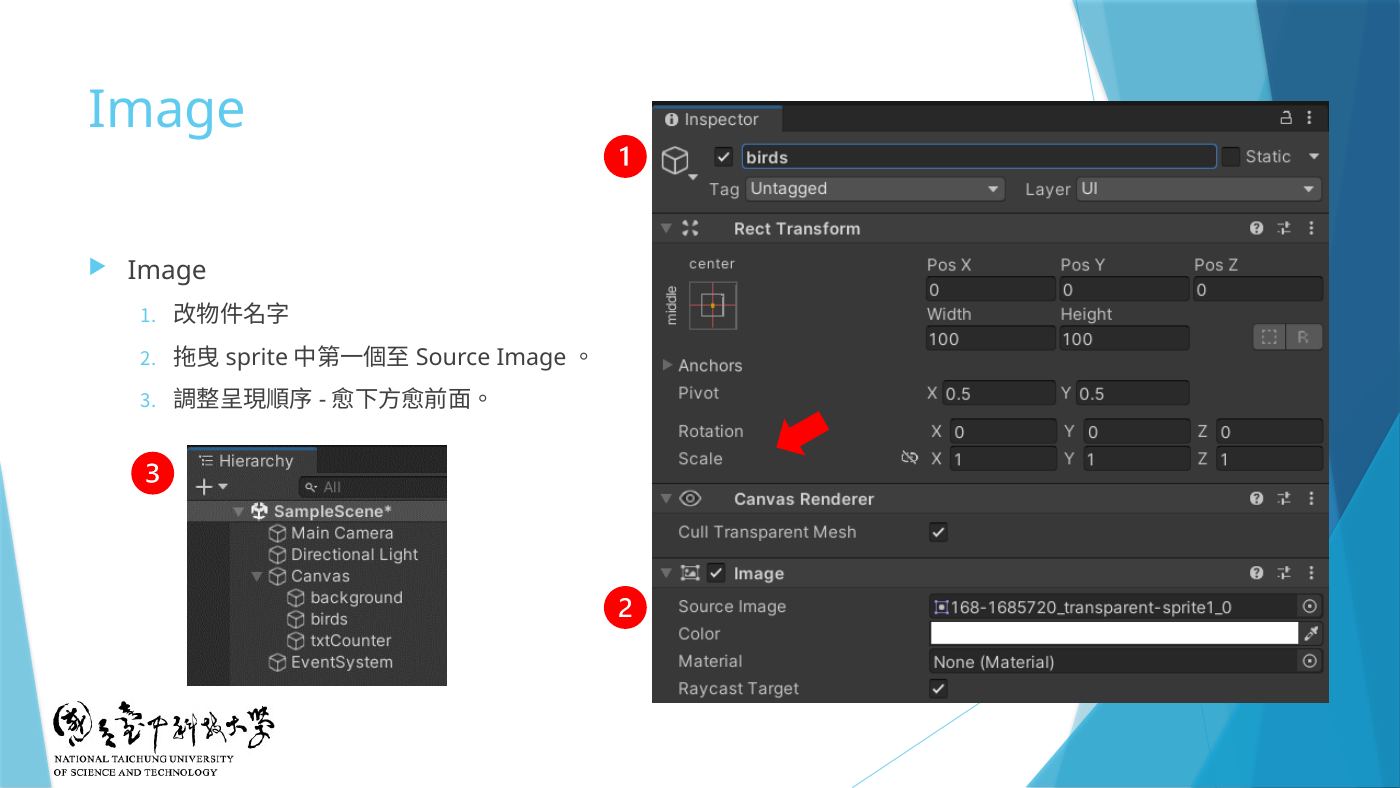Open the Inspector tab's three-dot menu

tap(1309, 118)
